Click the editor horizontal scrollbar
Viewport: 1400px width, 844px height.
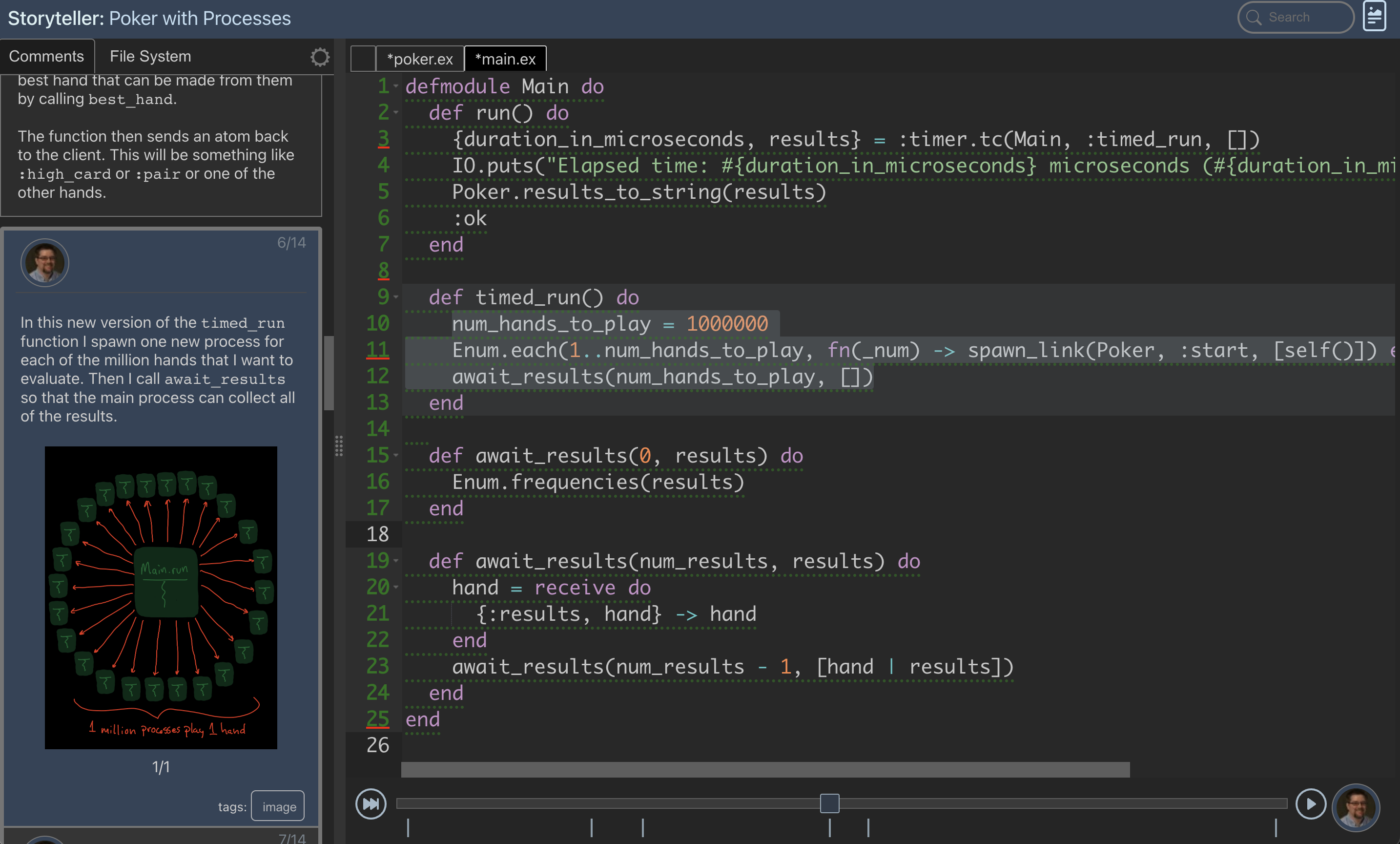click(765, 770)
